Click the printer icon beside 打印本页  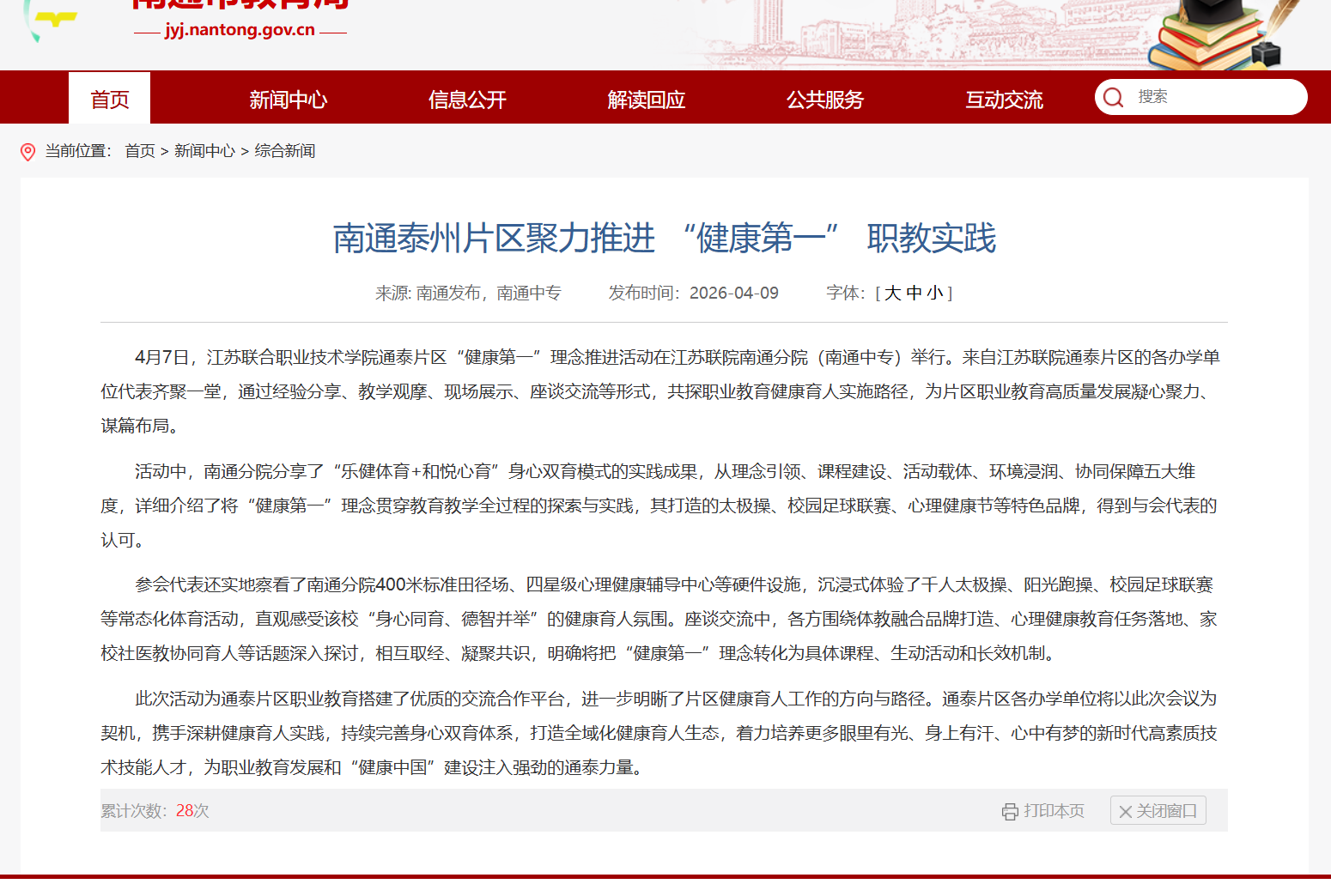1010,811
